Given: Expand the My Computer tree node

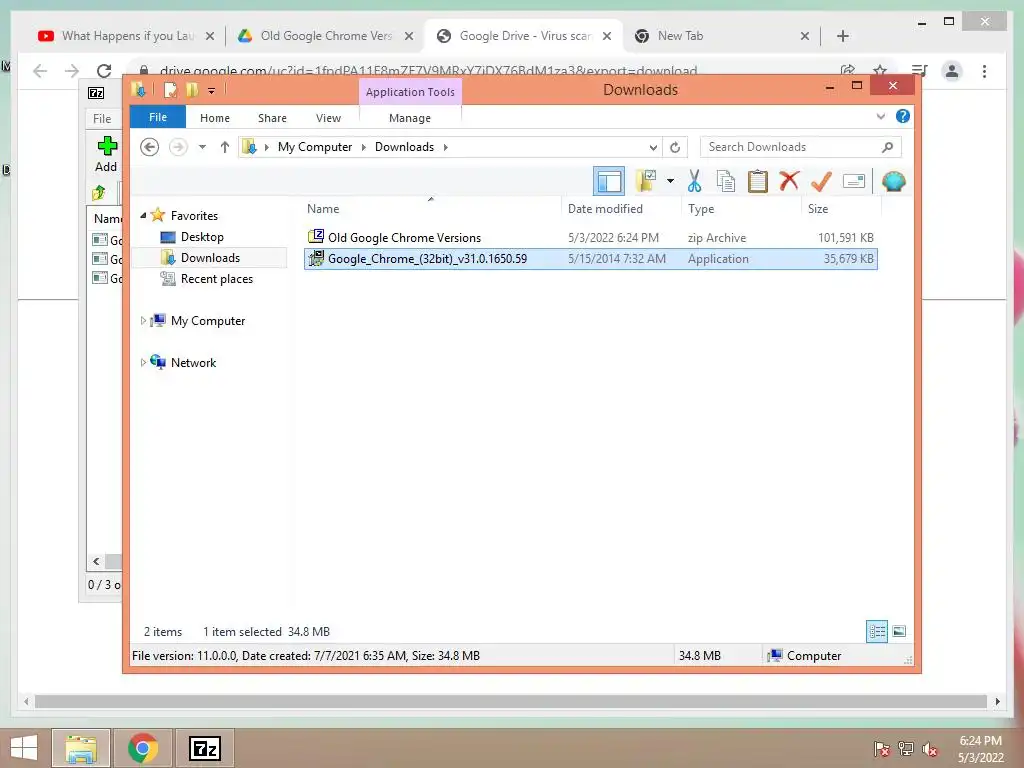Looking at the screenshot, I should click(x=144, y=321).
